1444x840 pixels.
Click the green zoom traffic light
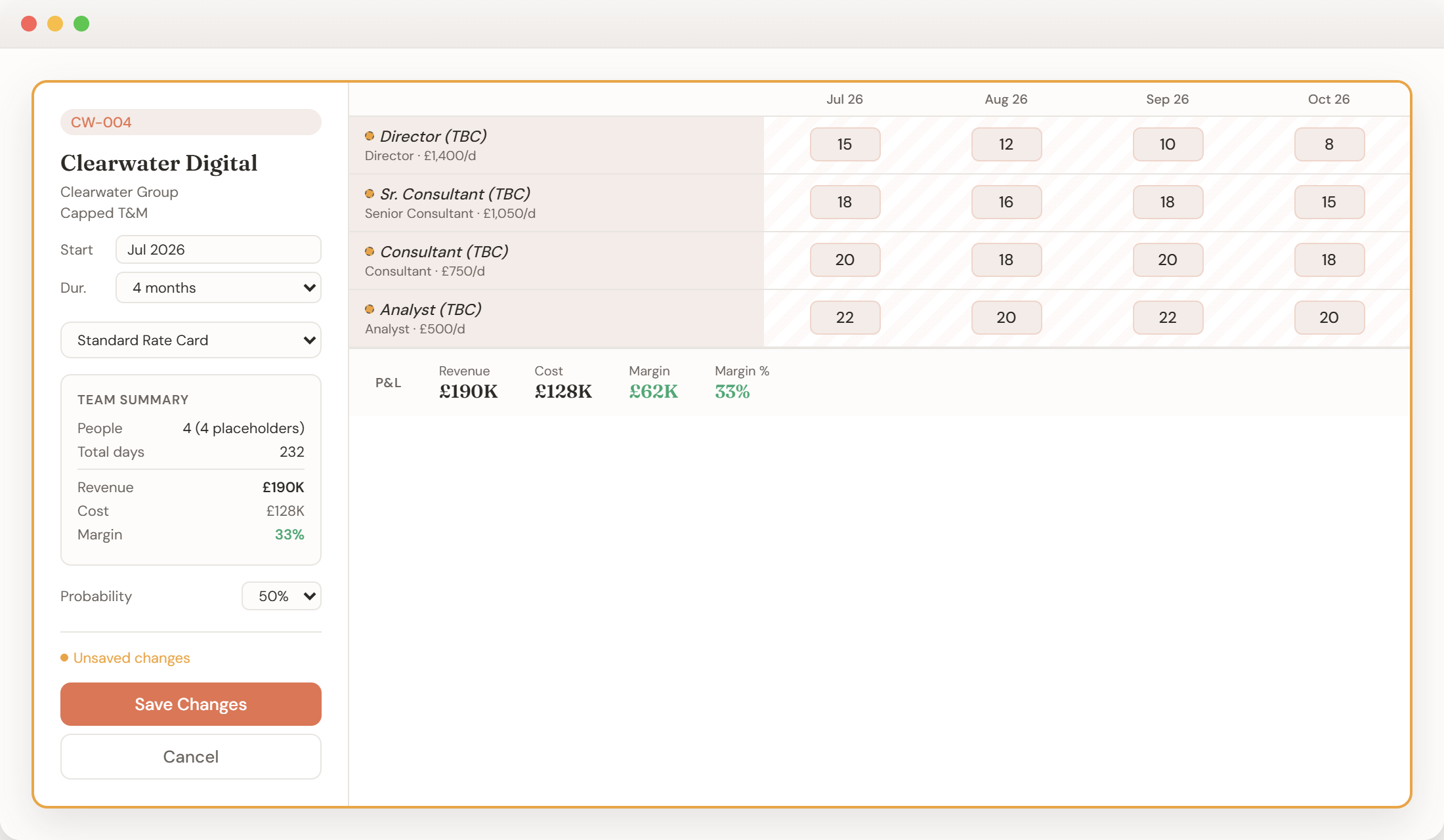point(80,23)
